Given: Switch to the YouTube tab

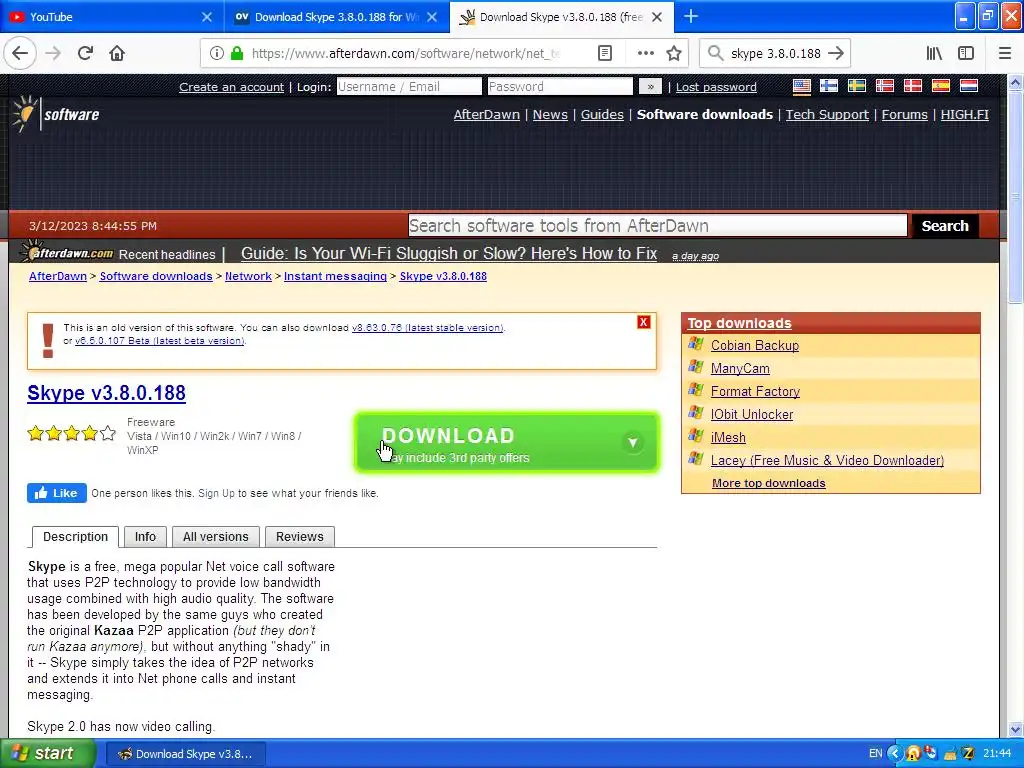Looking at the screenshot, I should (106, 17).
